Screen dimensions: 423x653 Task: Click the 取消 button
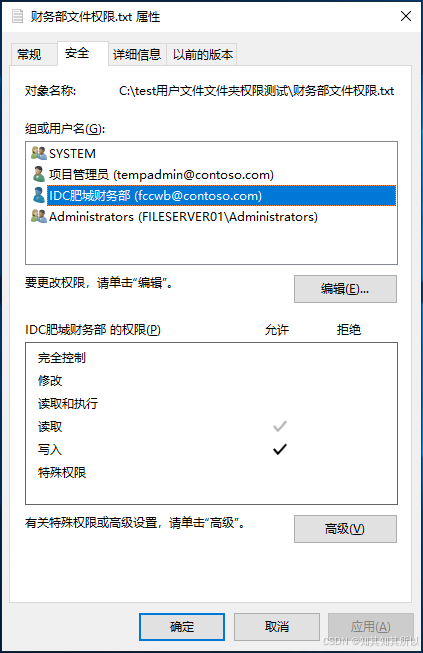277,627
